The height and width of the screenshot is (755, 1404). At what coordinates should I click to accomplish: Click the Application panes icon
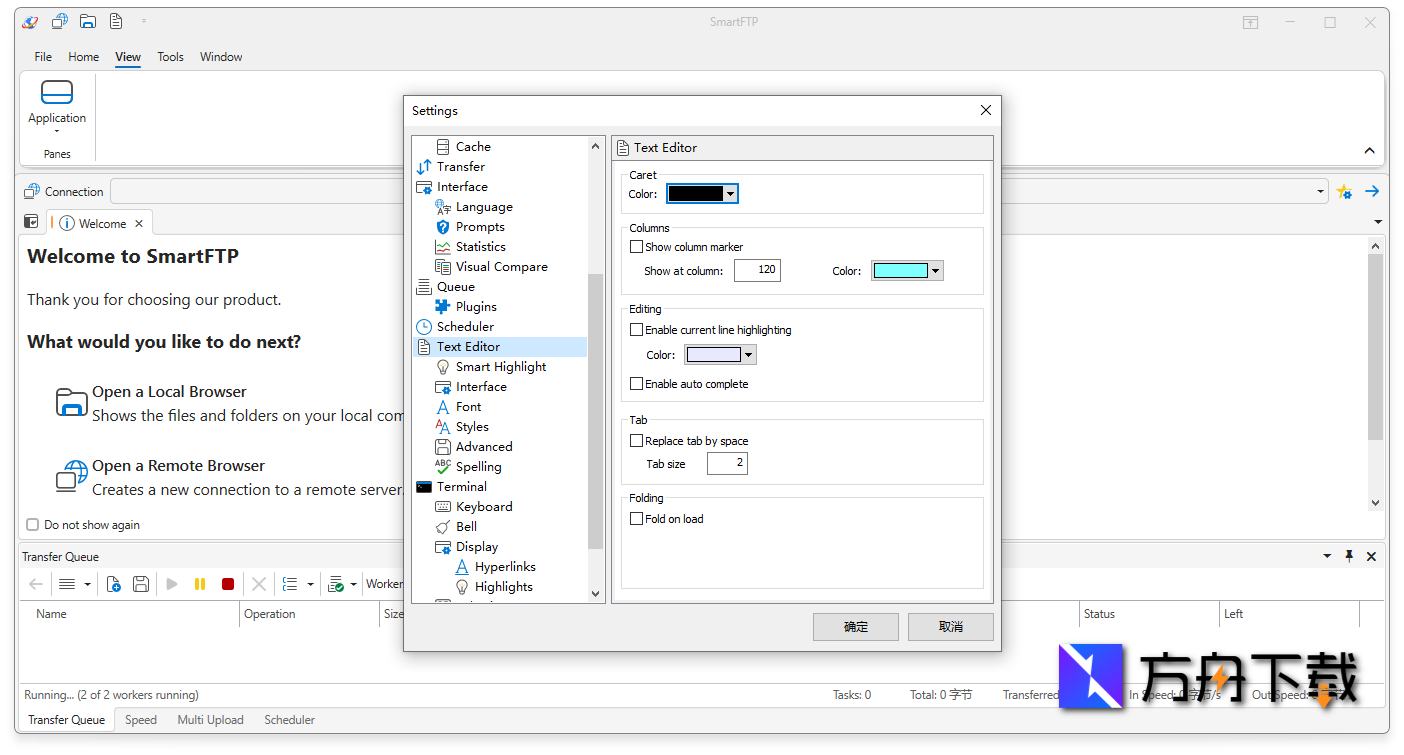57,93
